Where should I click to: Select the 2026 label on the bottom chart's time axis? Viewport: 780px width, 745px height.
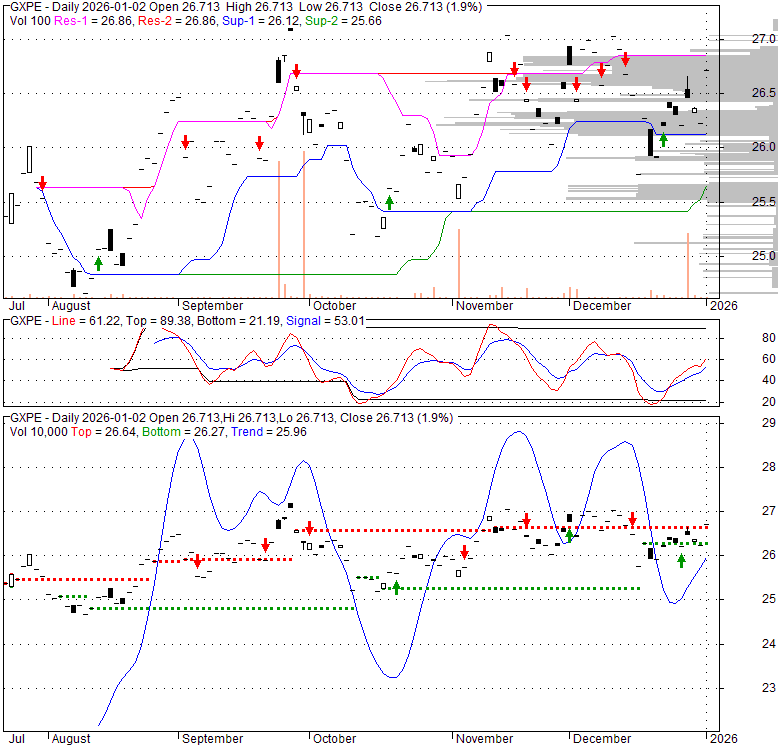(722, 738)
